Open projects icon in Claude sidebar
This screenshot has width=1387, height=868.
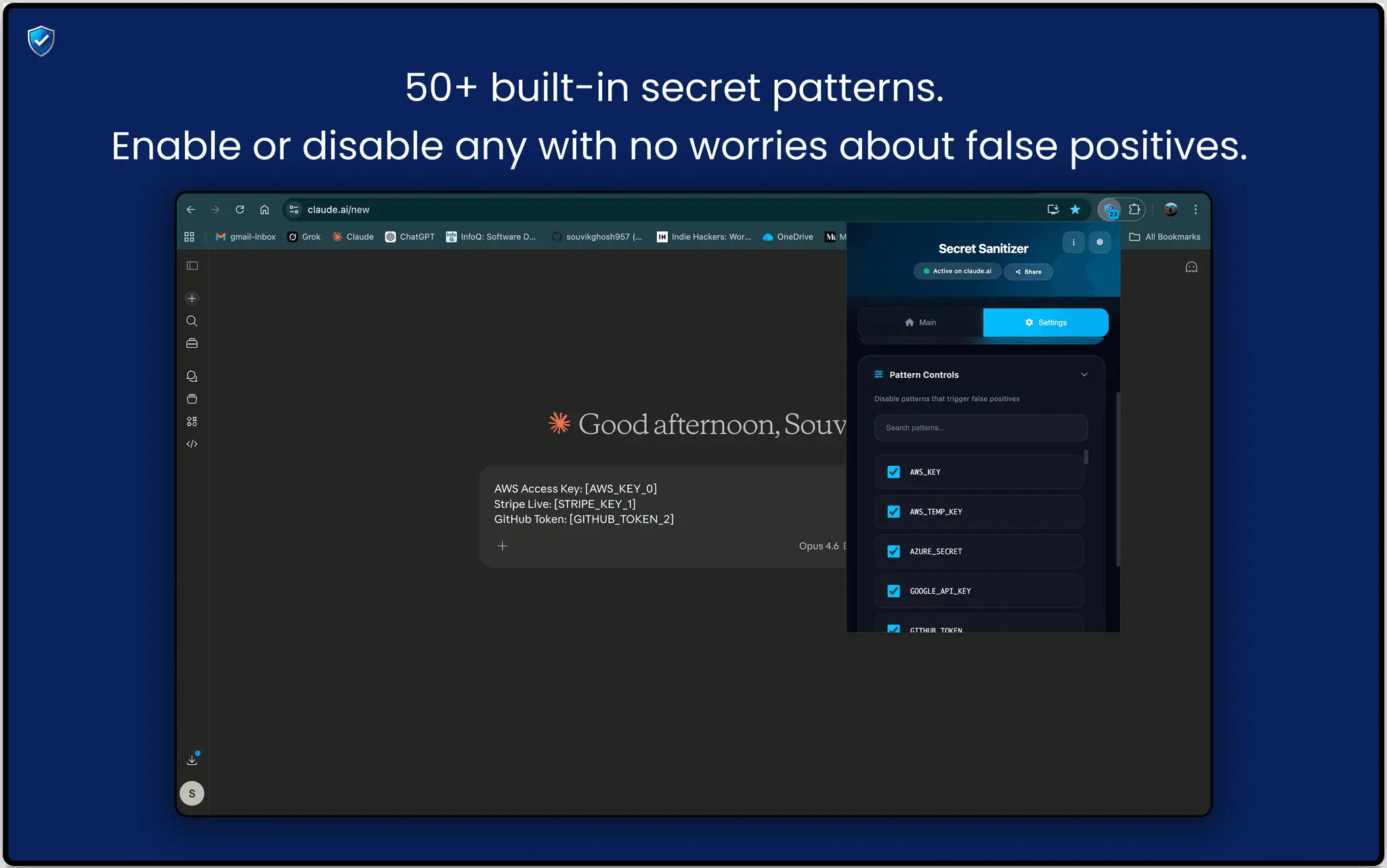pos(192,399)
